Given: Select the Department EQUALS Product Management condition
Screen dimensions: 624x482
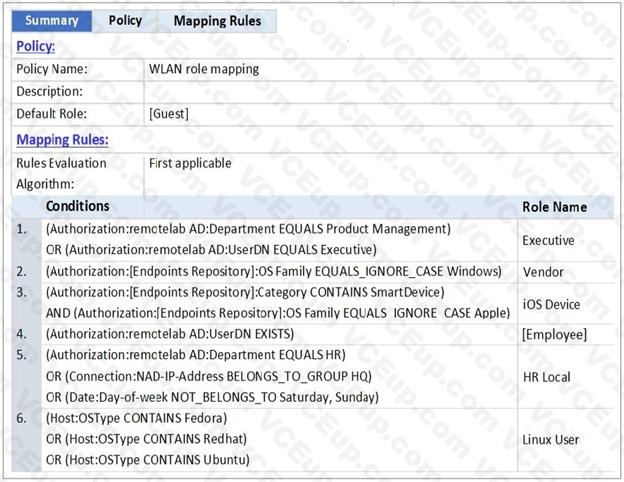Looking at the screenshot, I should tap(248, 229).
